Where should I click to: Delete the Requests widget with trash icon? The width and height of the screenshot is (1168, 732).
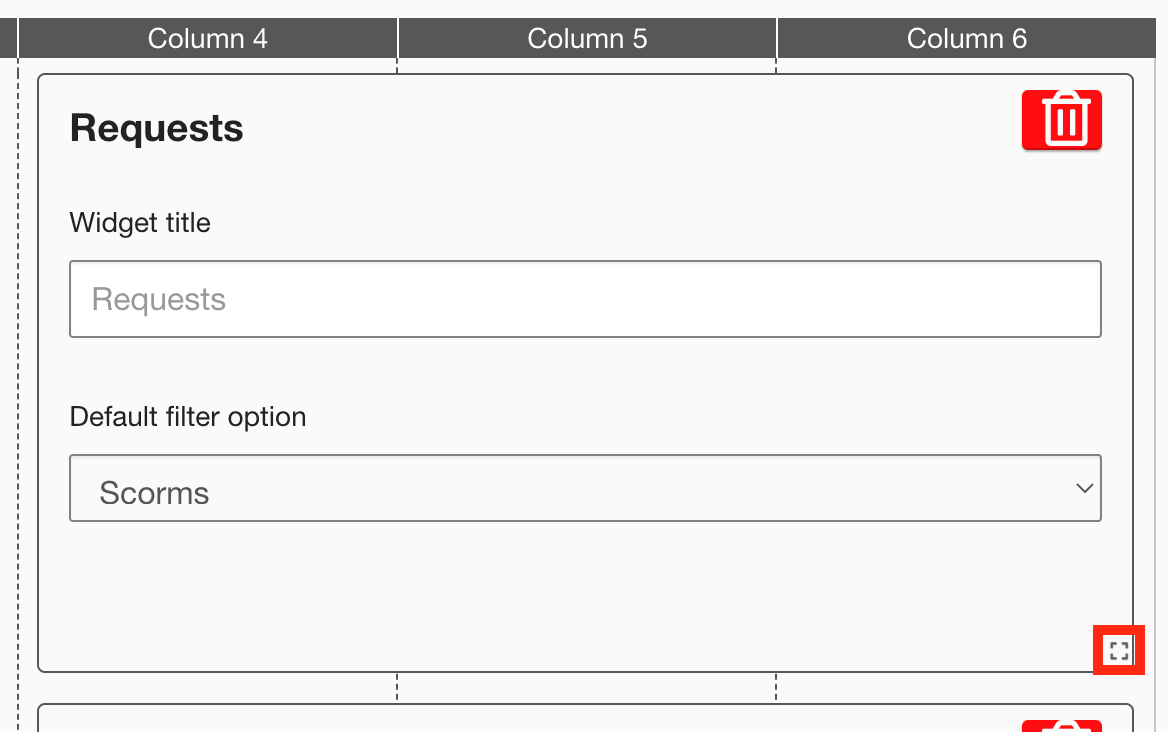coord(1061,120)
